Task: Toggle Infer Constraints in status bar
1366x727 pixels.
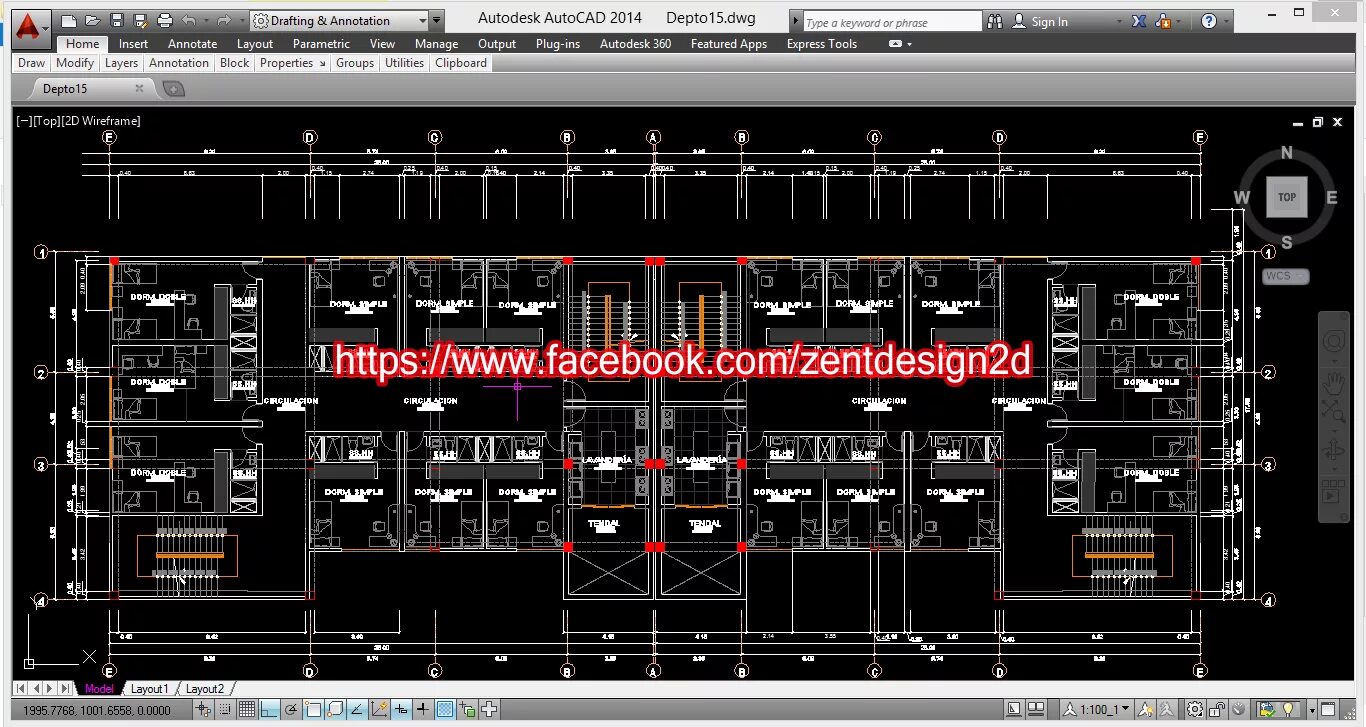Action: coord(203,710)
